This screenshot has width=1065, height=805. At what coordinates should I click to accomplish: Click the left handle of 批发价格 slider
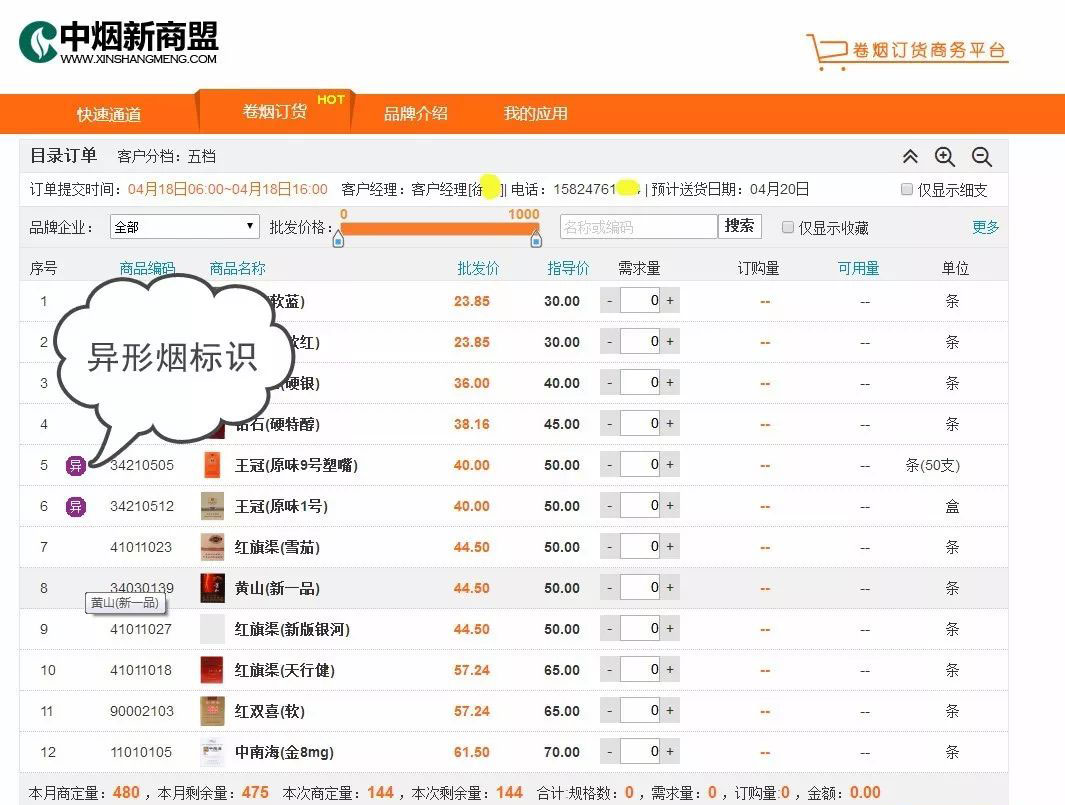coord(338,239)
